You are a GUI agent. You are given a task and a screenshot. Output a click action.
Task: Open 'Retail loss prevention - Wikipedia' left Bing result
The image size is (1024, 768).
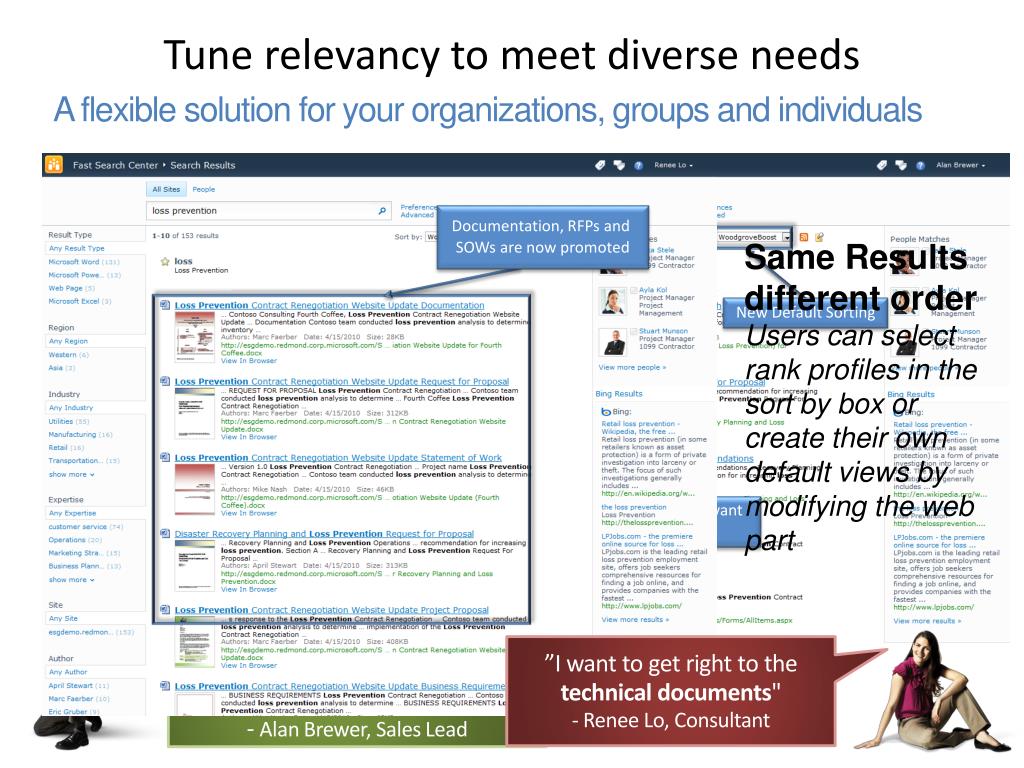click(x=641, y=428)
